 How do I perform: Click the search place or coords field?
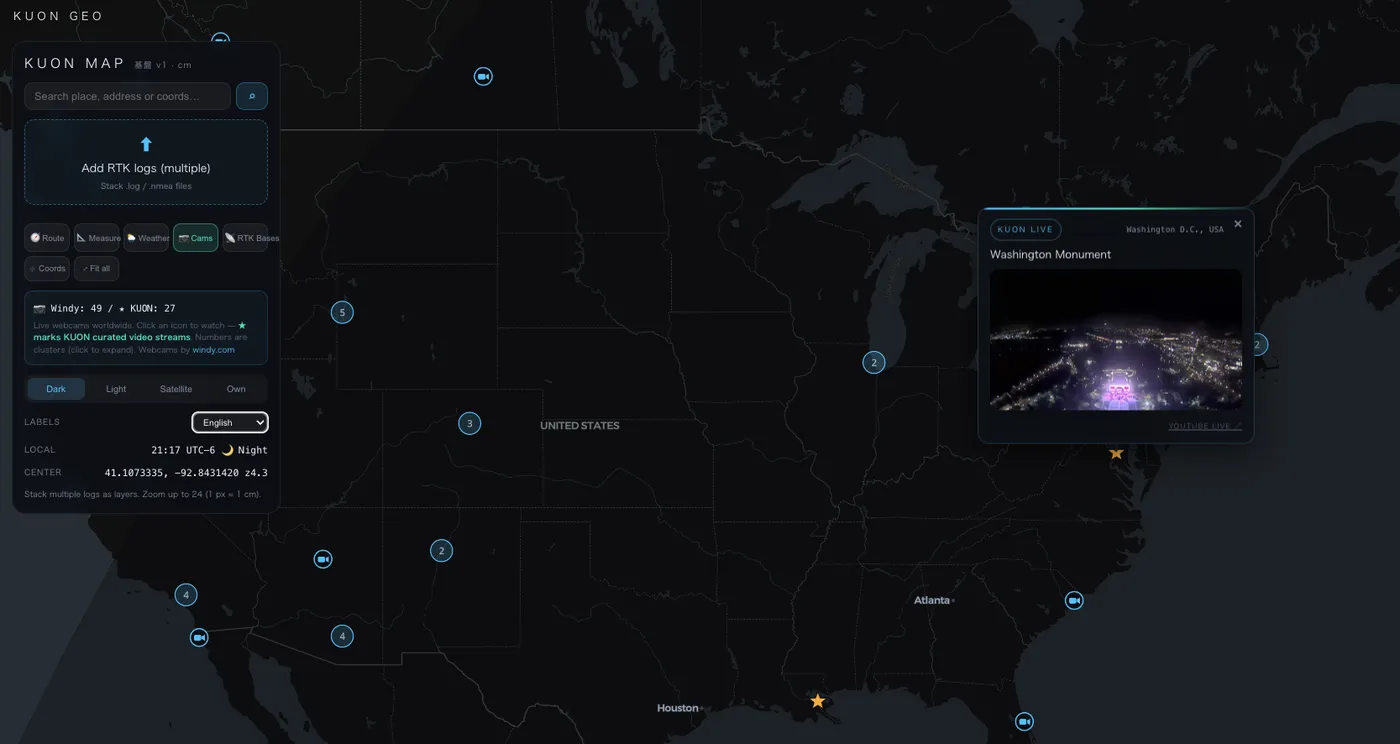point(128,96)
